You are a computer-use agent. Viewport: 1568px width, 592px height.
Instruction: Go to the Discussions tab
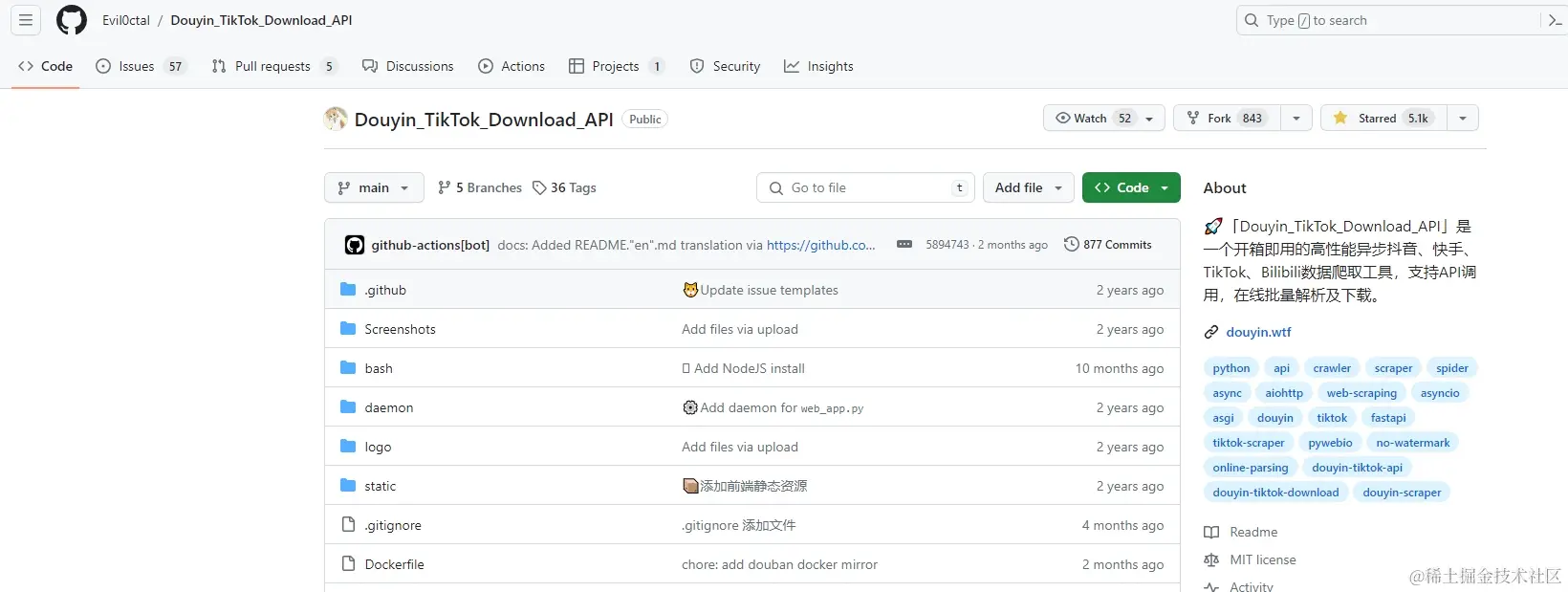tap(408, 66)
